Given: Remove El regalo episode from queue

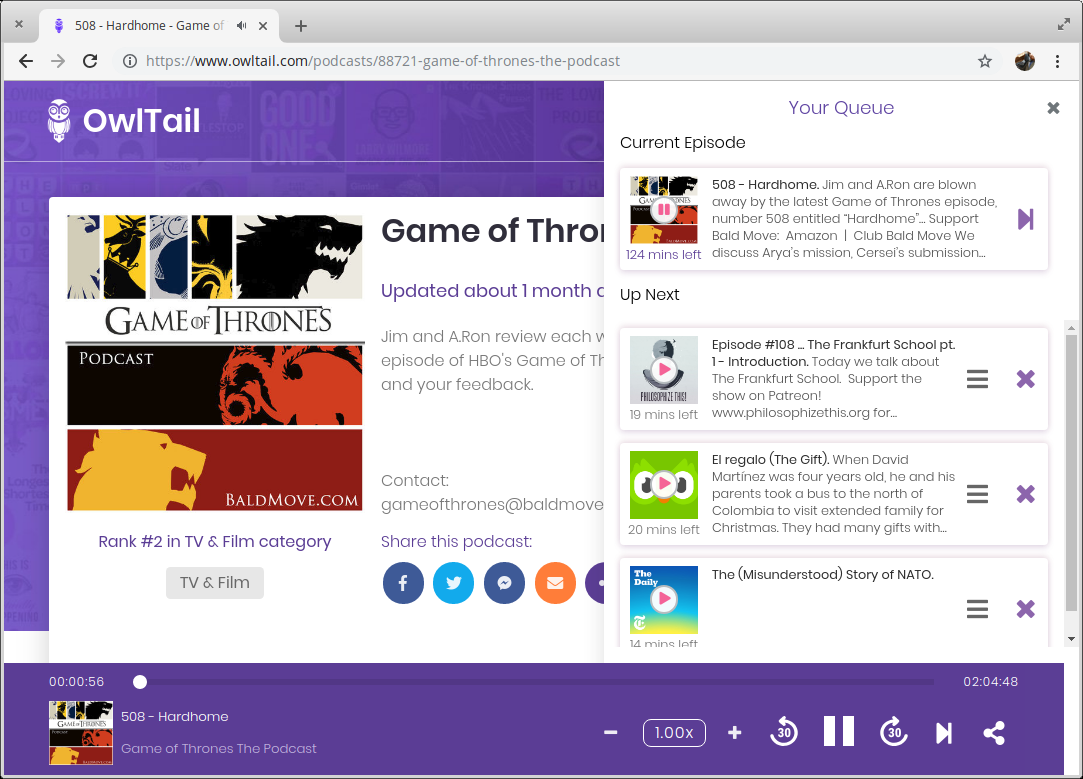Looking at the screenshot, I should (1026, 494).
